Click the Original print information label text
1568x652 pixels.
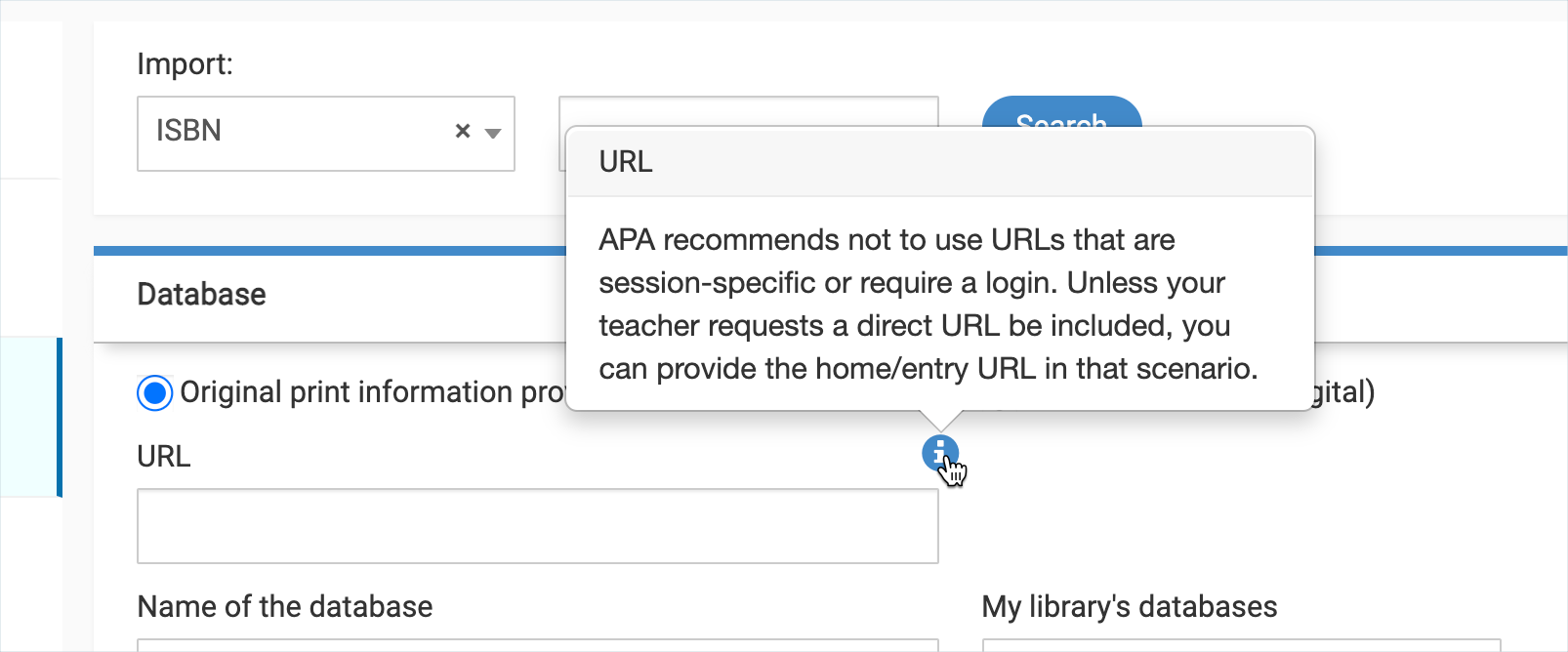coord(371,392)
